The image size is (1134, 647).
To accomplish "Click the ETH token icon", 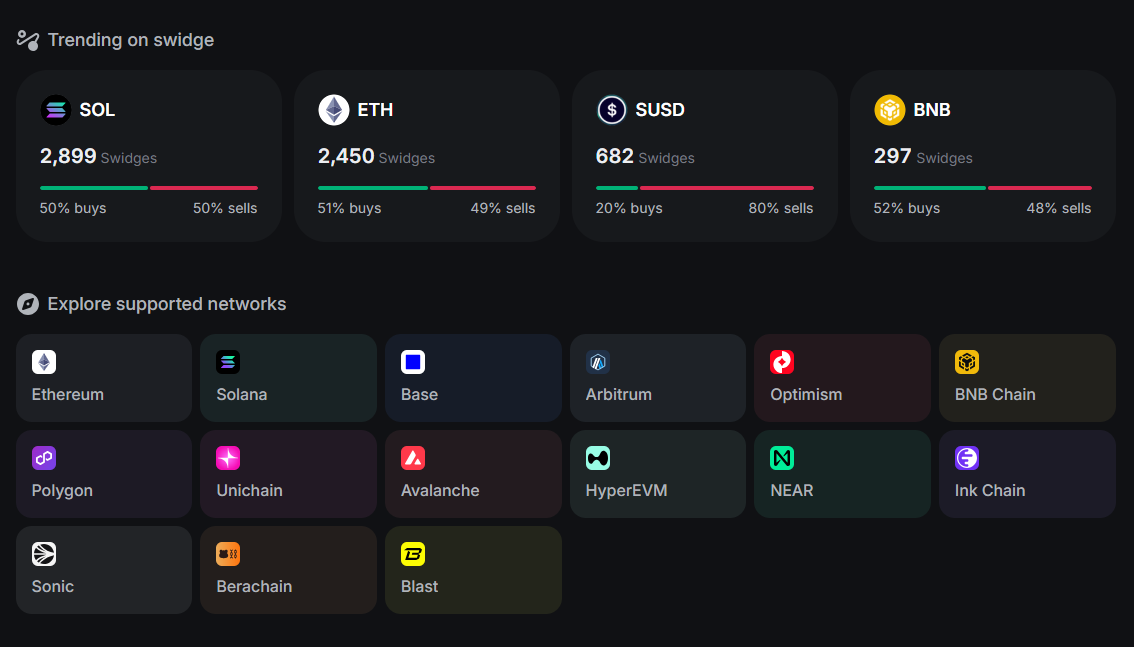I will point(334,110).
